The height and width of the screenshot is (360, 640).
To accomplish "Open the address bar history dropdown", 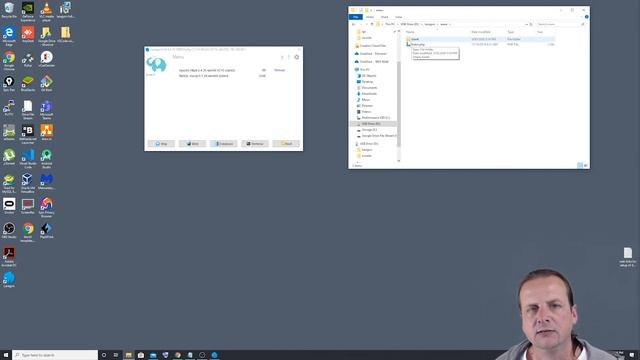I will pyautogui.click(x=526, y=24).
